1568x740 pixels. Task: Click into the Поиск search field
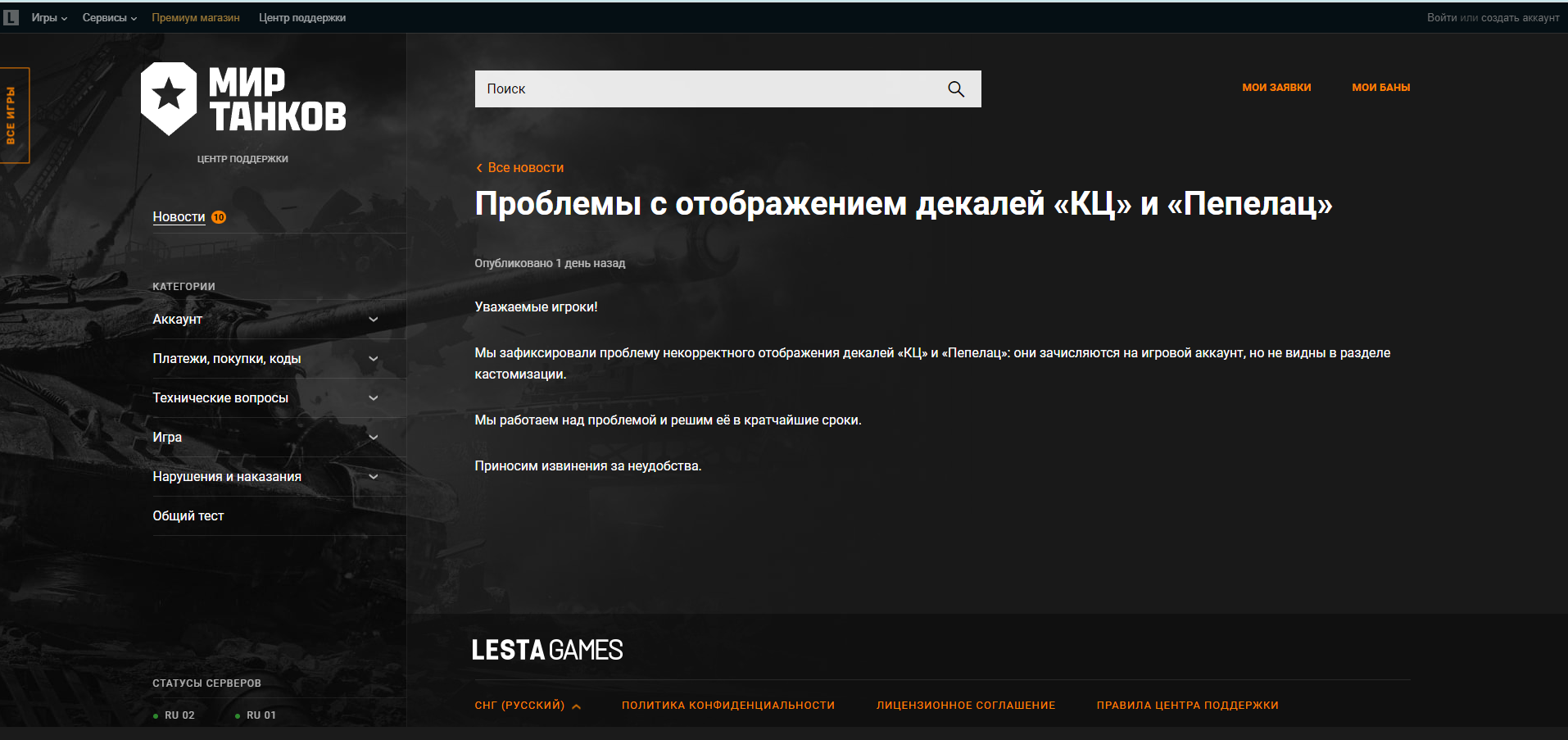pos(705,89)
